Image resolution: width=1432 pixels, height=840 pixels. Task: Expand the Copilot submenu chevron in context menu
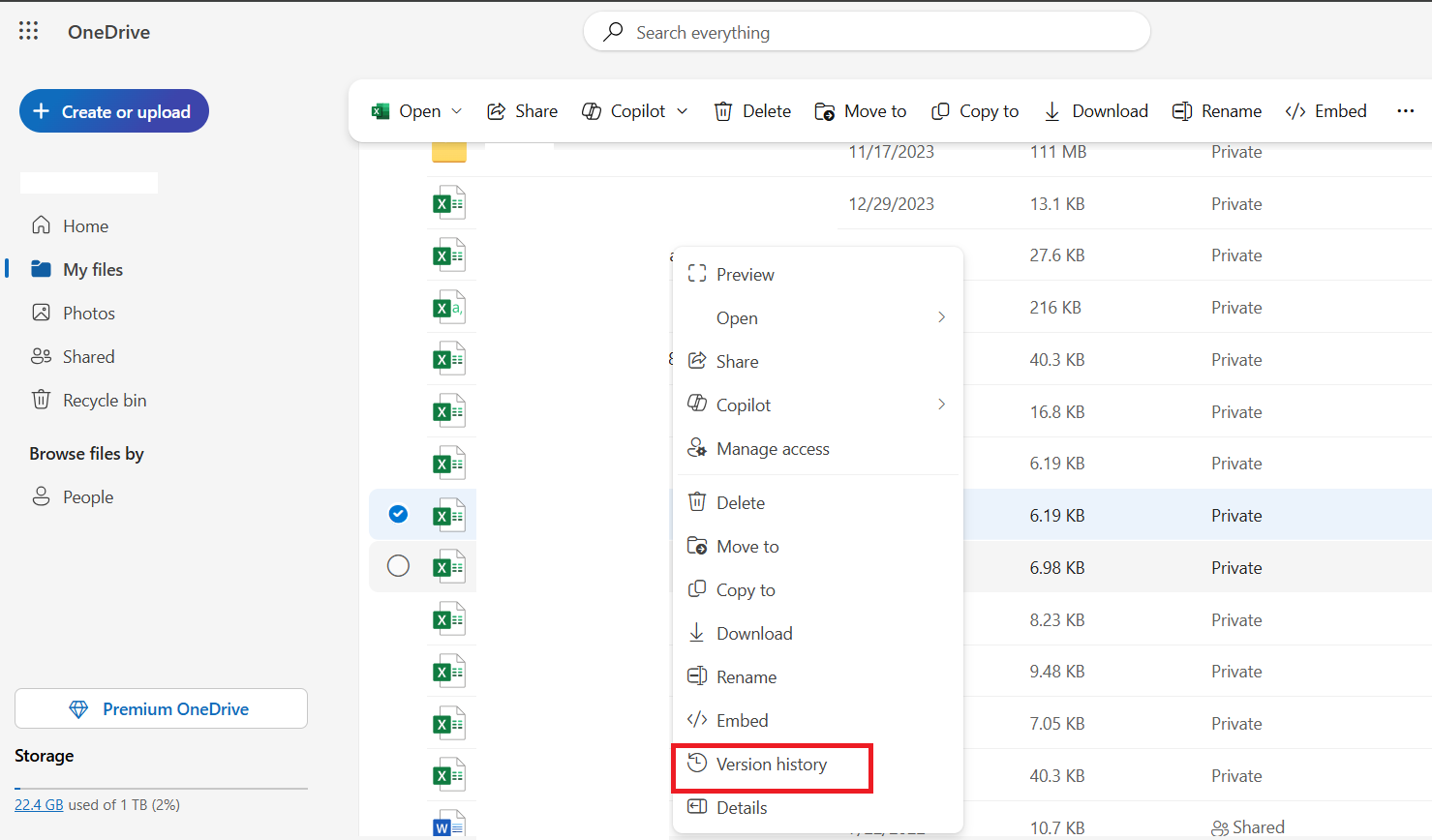[941, 405]
